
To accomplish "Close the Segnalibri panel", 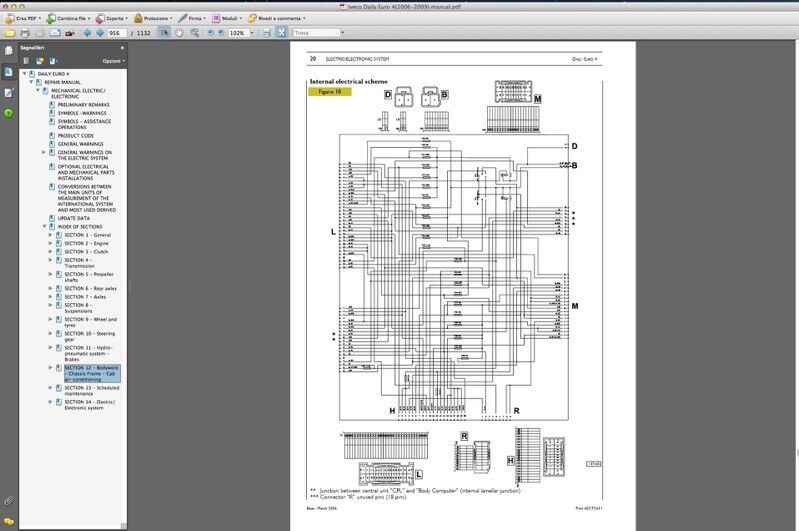I will click(123, 47).
